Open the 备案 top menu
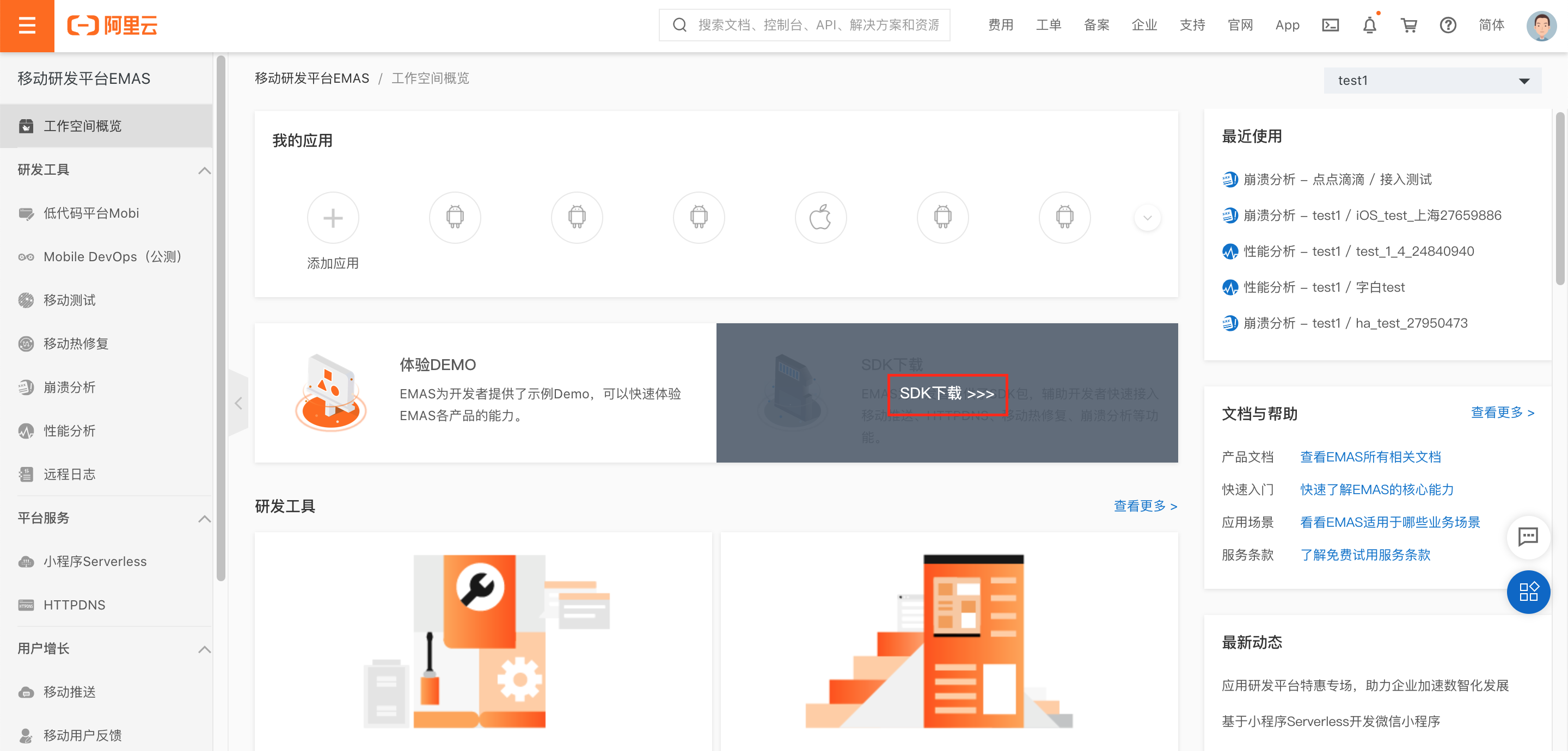Viewport: 1568px width, 751px height. click(1097, 25)
